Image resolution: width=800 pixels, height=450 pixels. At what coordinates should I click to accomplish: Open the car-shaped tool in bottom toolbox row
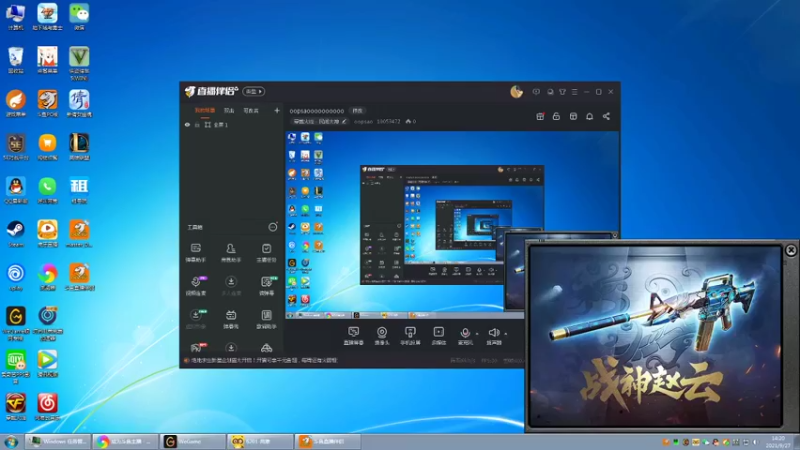[x=266, y=348]
